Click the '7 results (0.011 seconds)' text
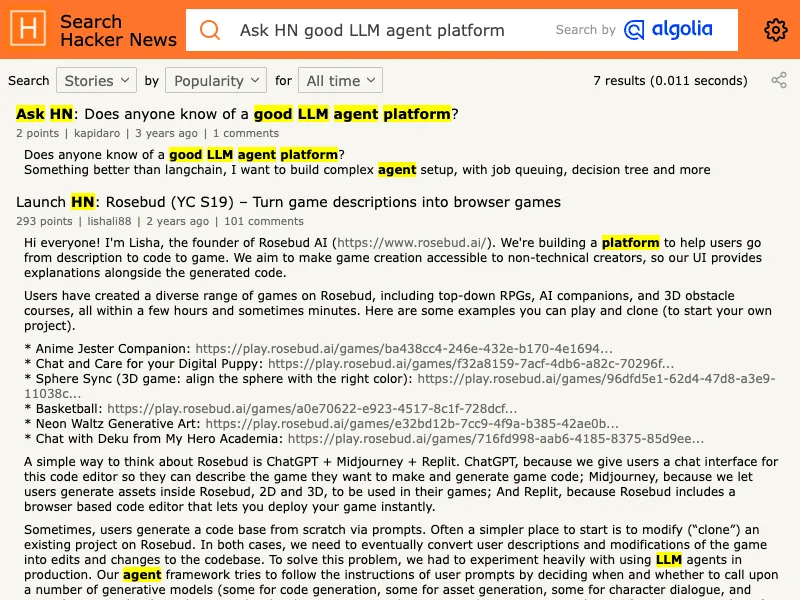 click(x=670, y=81)
